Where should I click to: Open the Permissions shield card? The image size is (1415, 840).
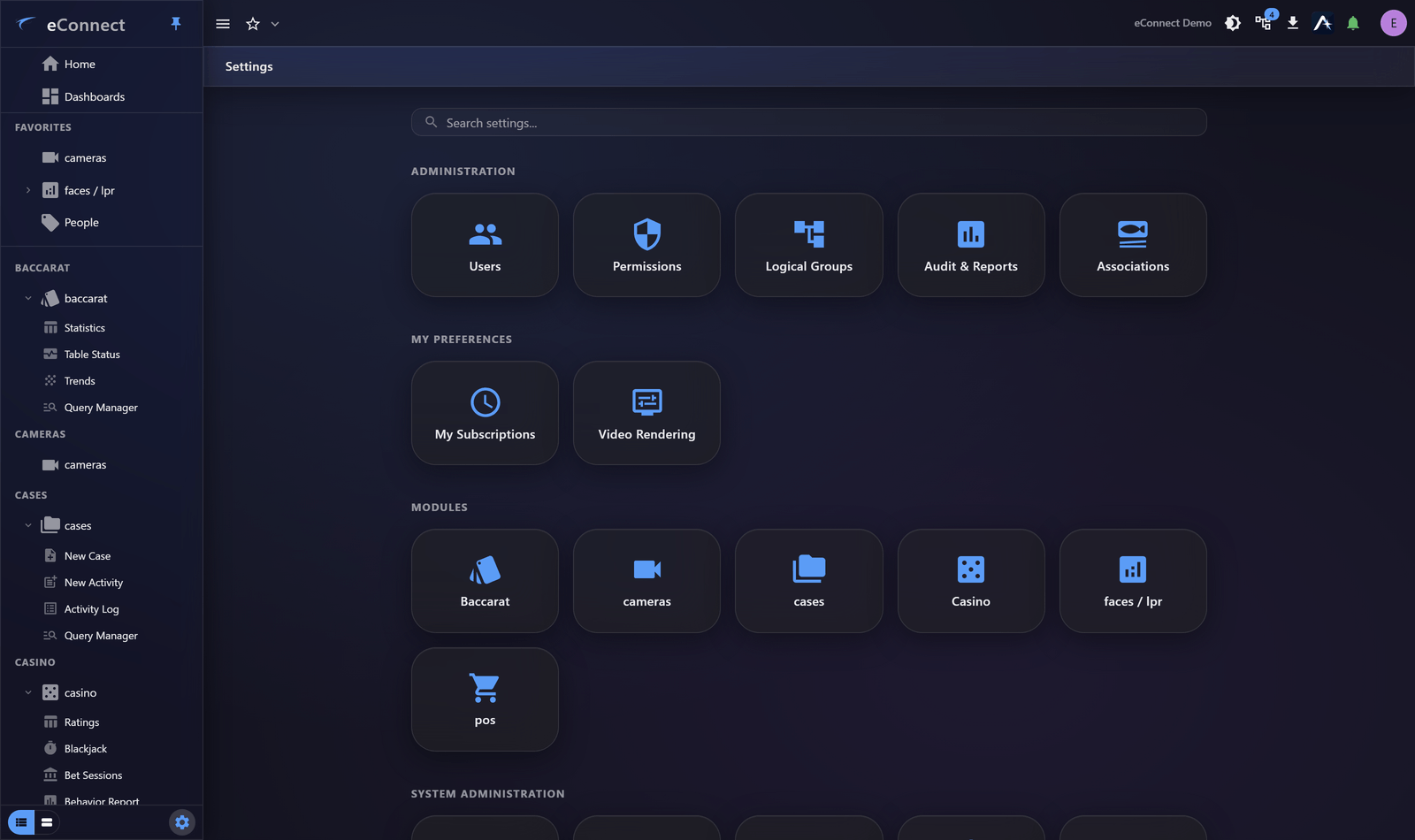(x=647, y=245)
